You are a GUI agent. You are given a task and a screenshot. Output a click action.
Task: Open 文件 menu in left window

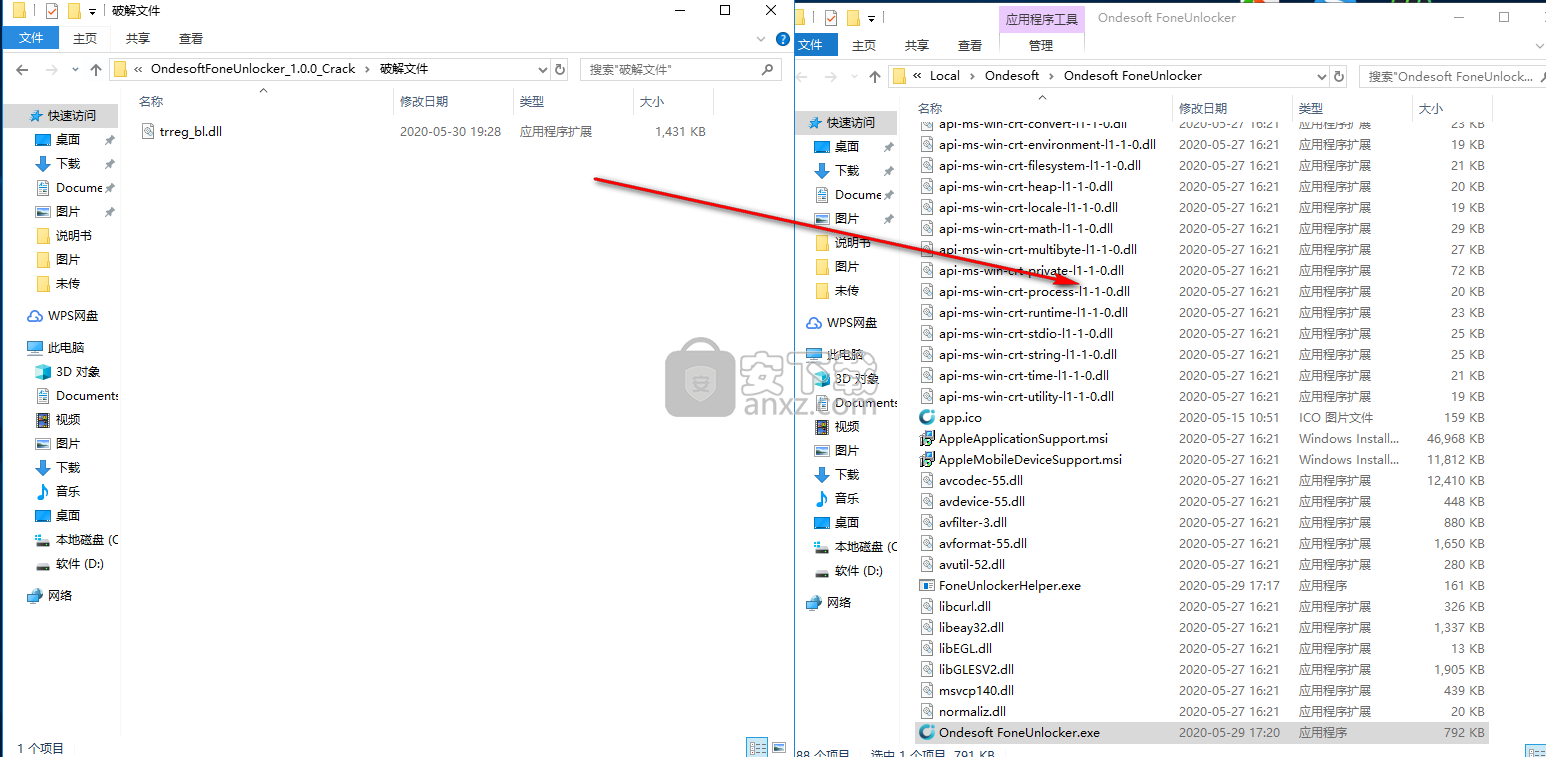click(31, 38)
